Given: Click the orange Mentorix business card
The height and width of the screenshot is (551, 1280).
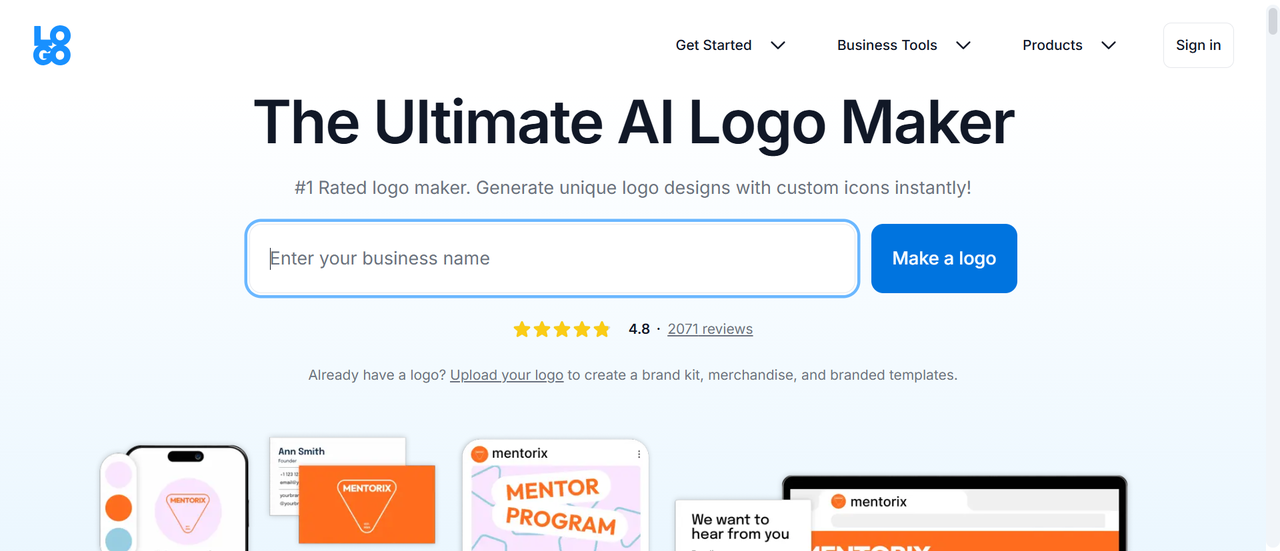Looking at the screenshot, I should click(367, 504).
